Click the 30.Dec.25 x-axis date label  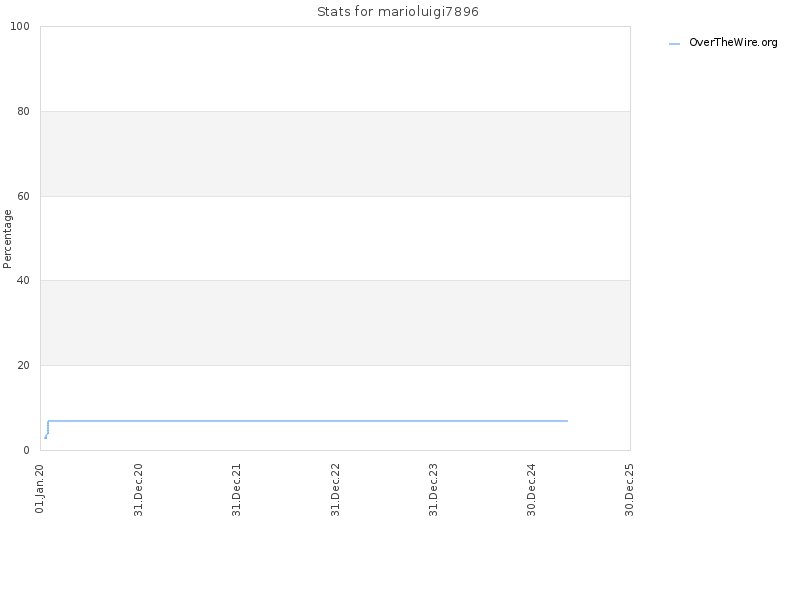point(629,490)
